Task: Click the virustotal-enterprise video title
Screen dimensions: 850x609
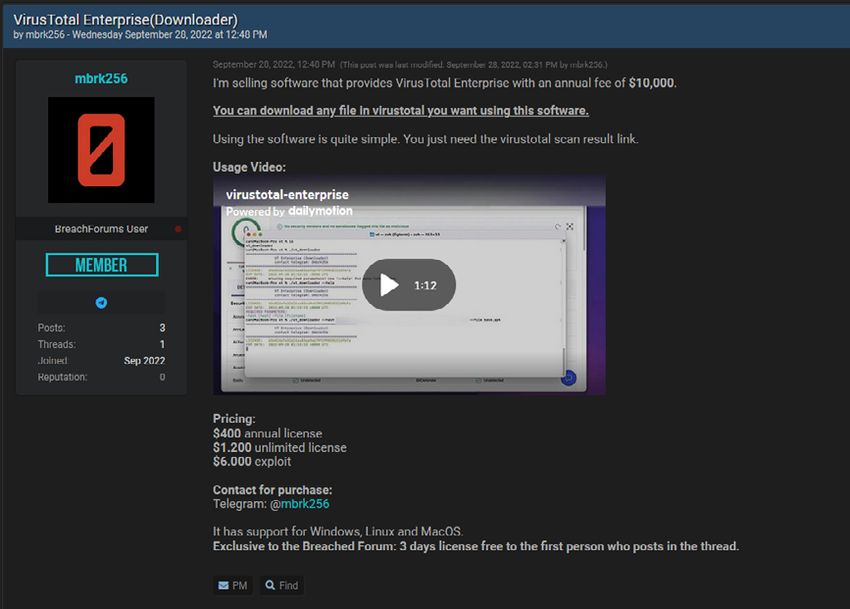Action: 287,194
